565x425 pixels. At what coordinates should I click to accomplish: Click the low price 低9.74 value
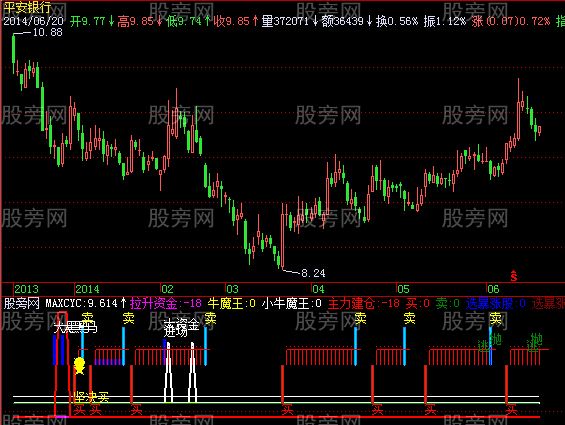184,21
